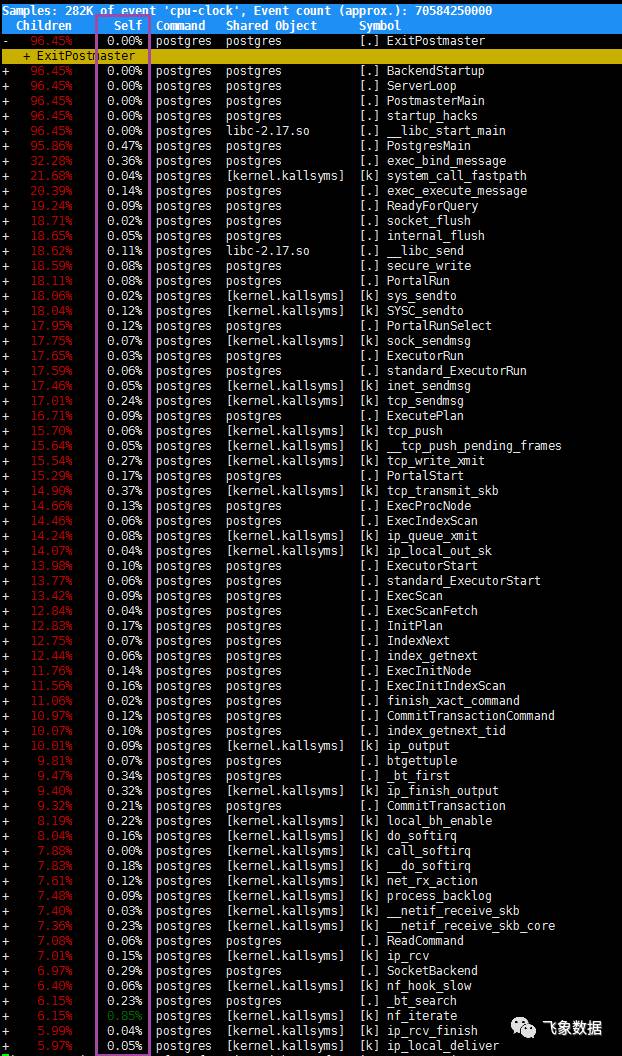Expand the PostgresMain row plus sign
622x1056 pixels.
tap(6, 146)
